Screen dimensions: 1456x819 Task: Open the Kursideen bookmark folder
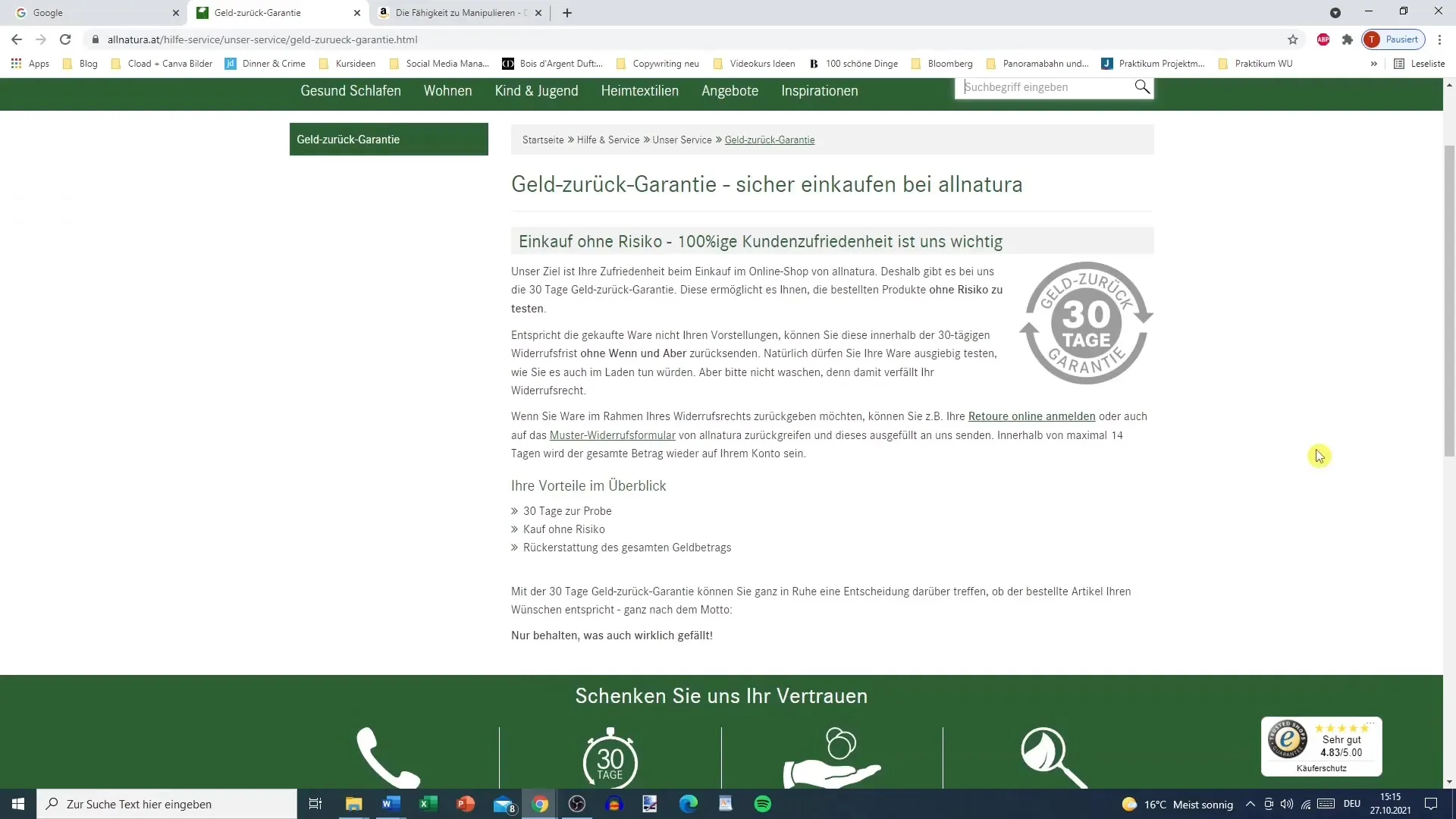point(347,64)
